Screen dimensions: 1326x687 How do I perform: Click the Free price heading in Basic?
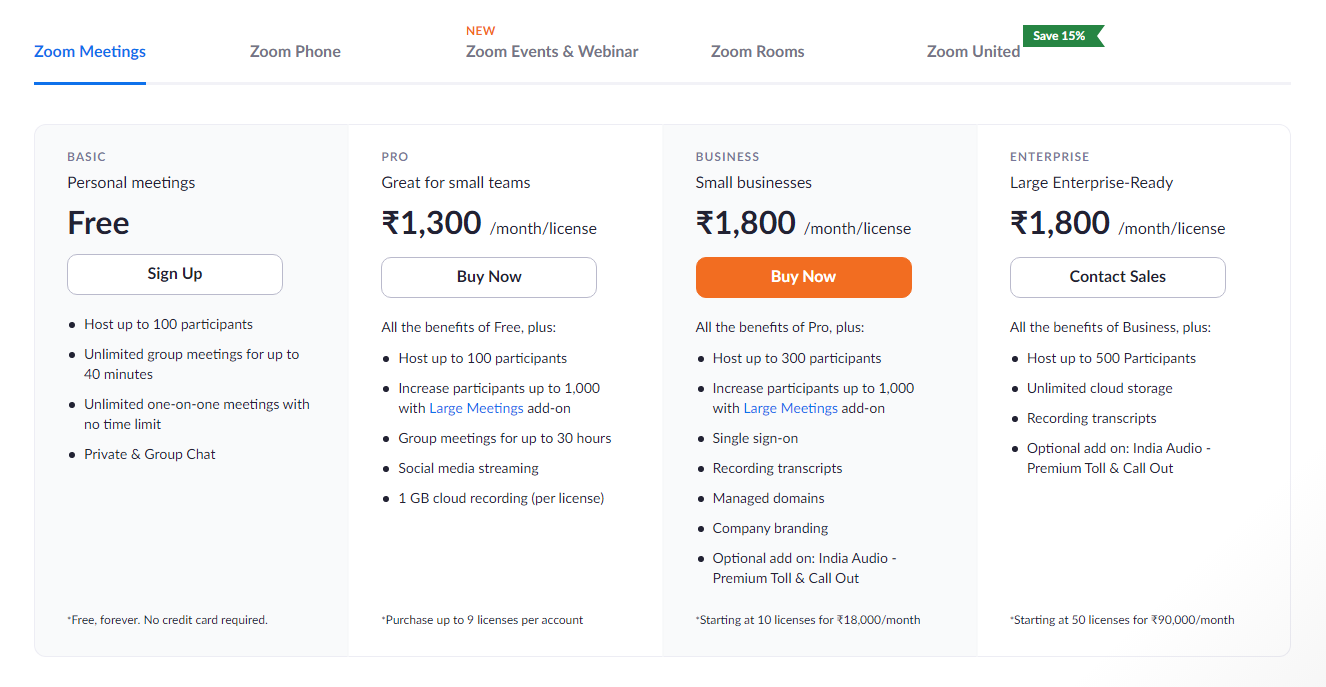(98, 223)
